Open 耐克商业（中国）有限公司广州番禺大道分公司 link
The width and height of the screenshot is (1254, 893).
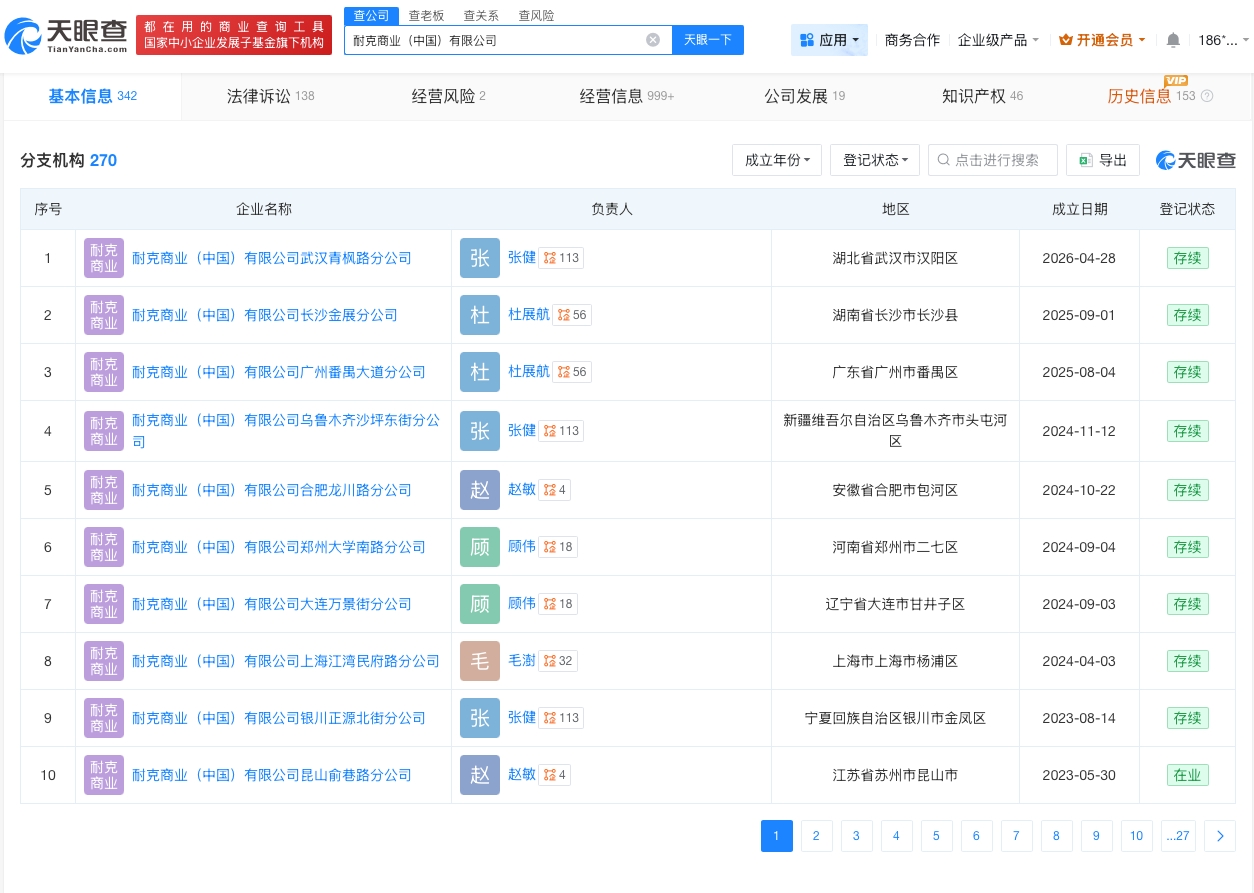click(279, 372)
